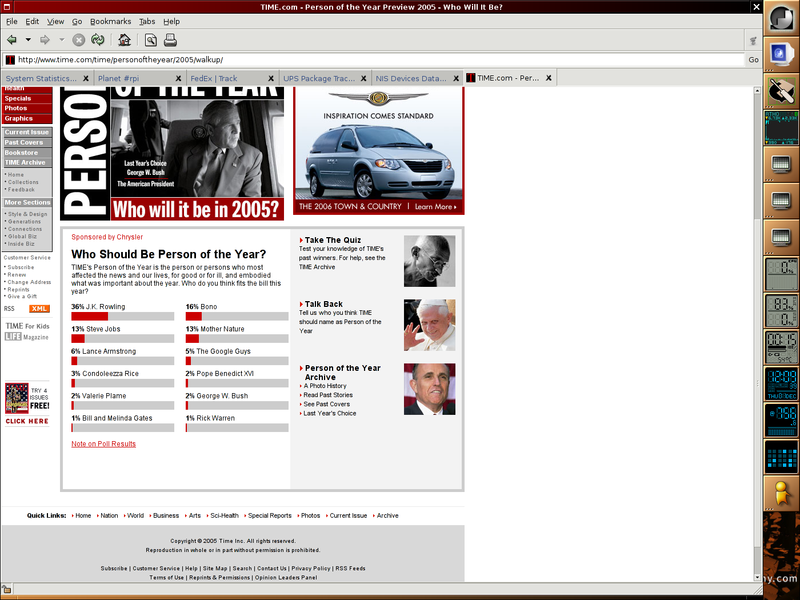Click Take The Quiz heading link
Viewport: 800px width, 600px height.
(333, 240)
